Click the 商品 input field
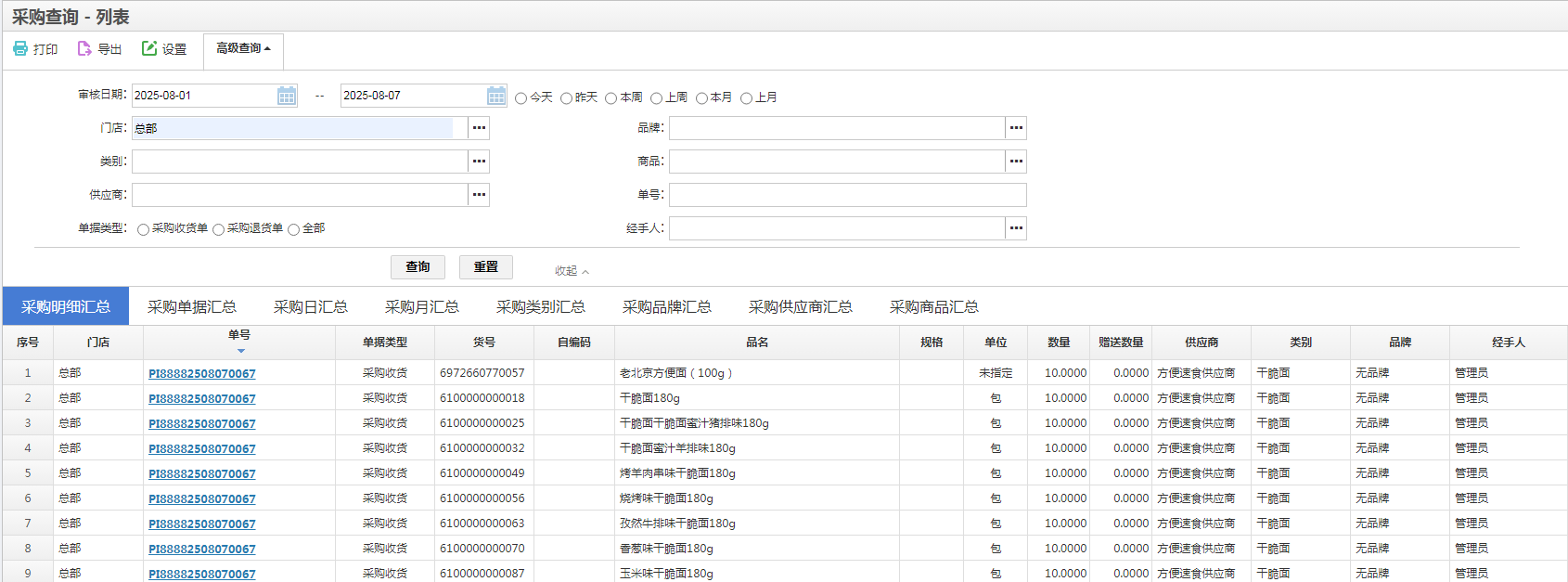The height and width of the screenshot is (582, 1568). pyautogui.click(x=837, y=162)
